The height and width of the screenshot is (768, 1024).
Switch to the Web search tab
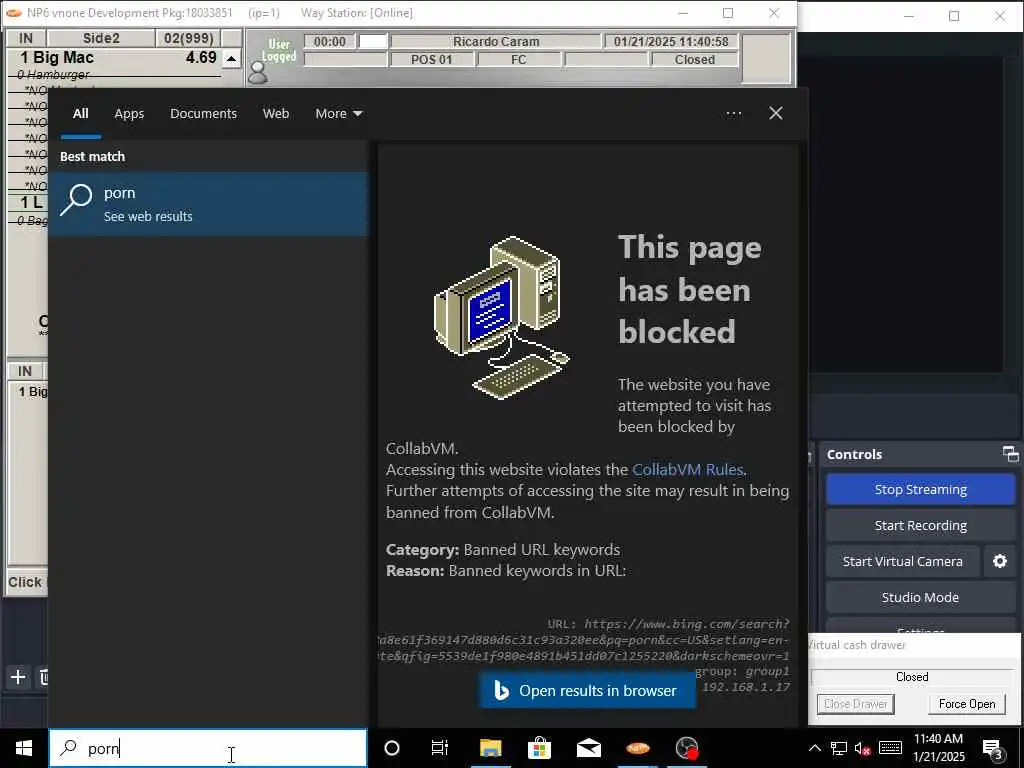[x=276, y=114]
